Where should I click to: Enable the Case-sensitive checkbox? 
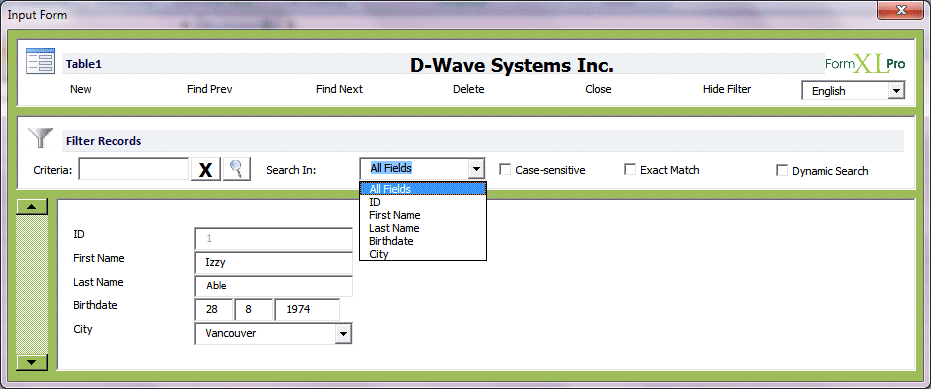point(505,170)
